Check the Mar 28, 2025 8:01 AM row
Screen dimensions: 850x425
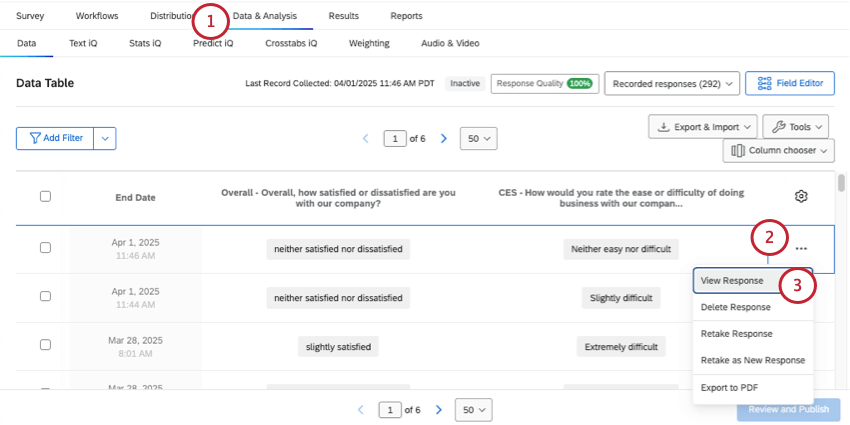[x=46, y=345]
